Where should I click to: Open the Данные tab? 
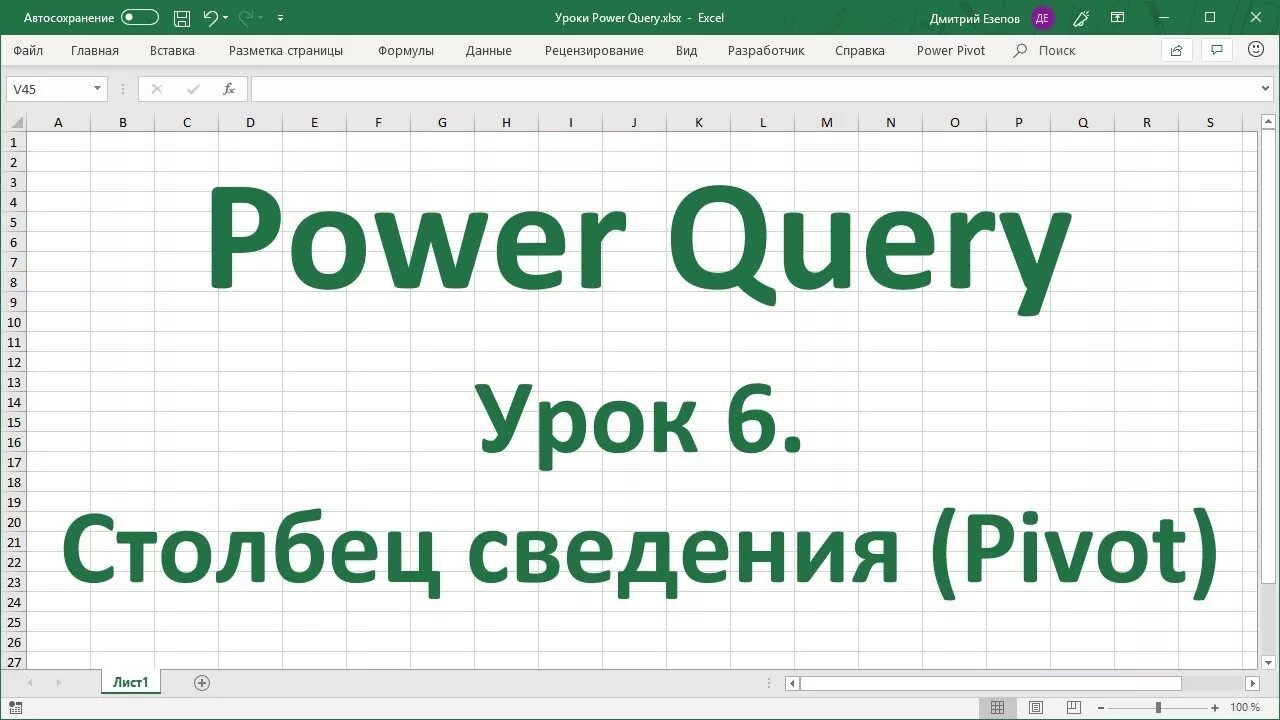point(488,51)
